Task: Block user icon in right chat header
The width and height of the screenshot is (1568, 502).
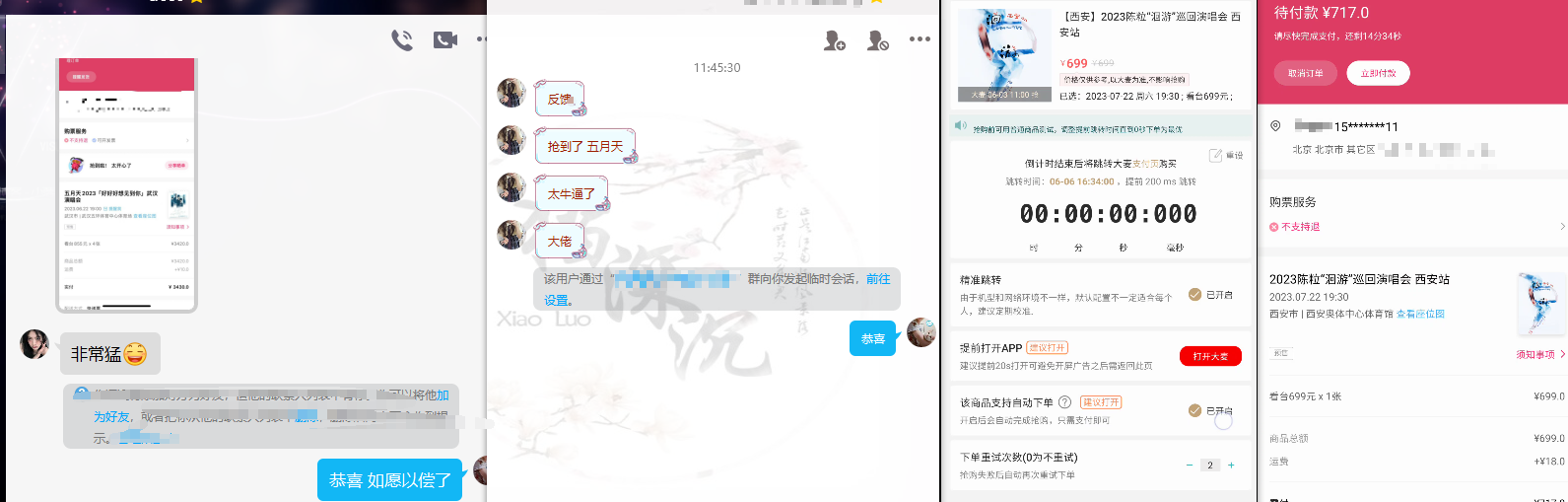Action: tap(877, 40)
